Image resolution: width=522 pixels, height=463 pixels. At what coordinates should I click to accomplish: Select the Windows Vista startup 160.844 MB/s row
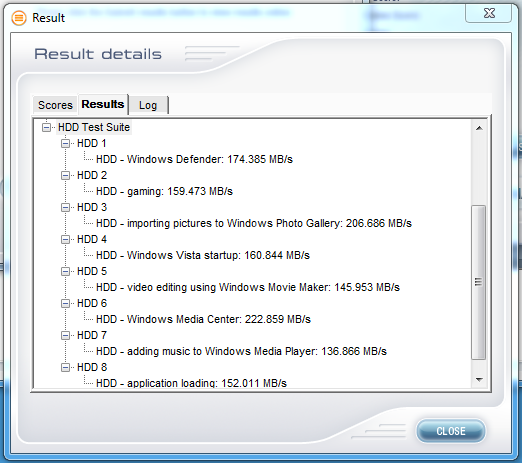click(x=203, y=255)
